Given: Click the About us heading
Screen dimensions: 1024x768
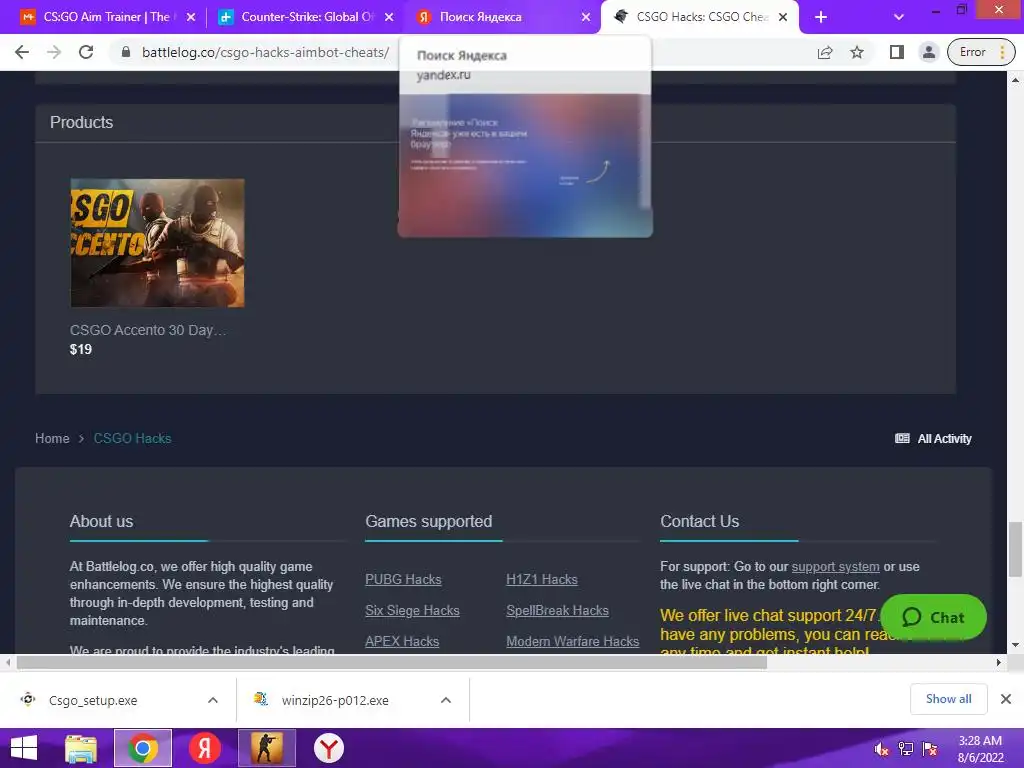Looking at the screenshot, I should coord(101,521).
